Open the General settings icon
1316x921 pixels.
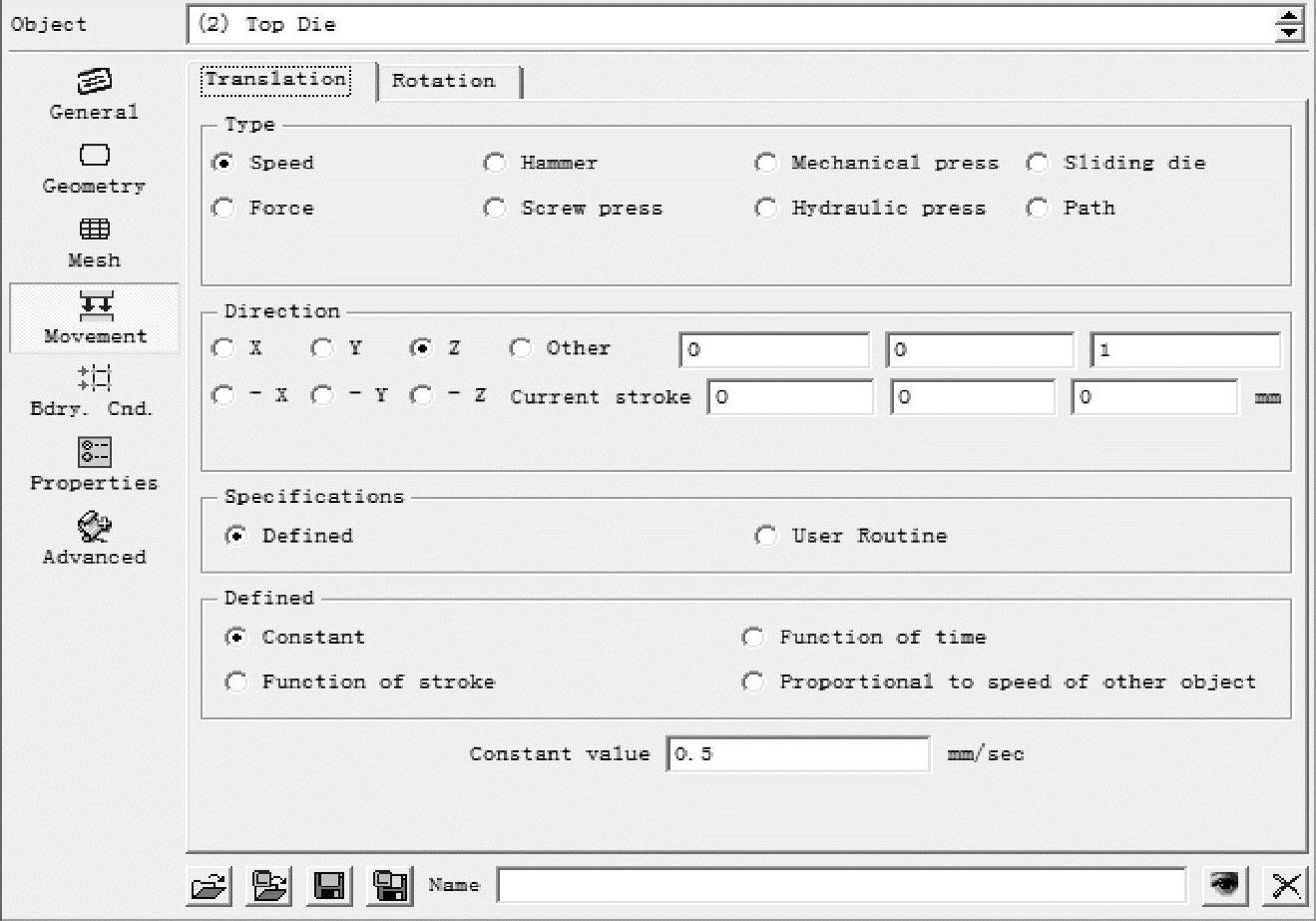pyautogui.click(x=94, y=82)
